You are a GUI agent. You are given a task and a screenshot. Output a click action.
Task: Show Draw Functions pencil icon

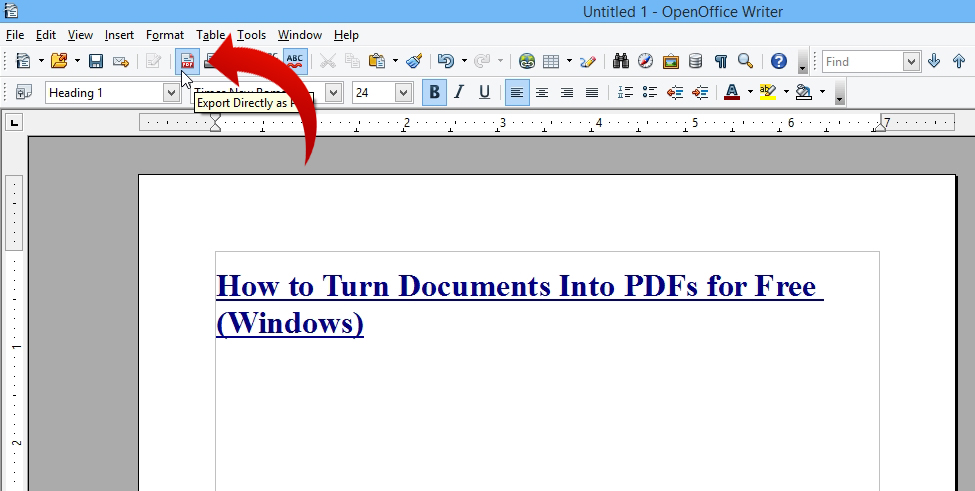coord(588,61)
